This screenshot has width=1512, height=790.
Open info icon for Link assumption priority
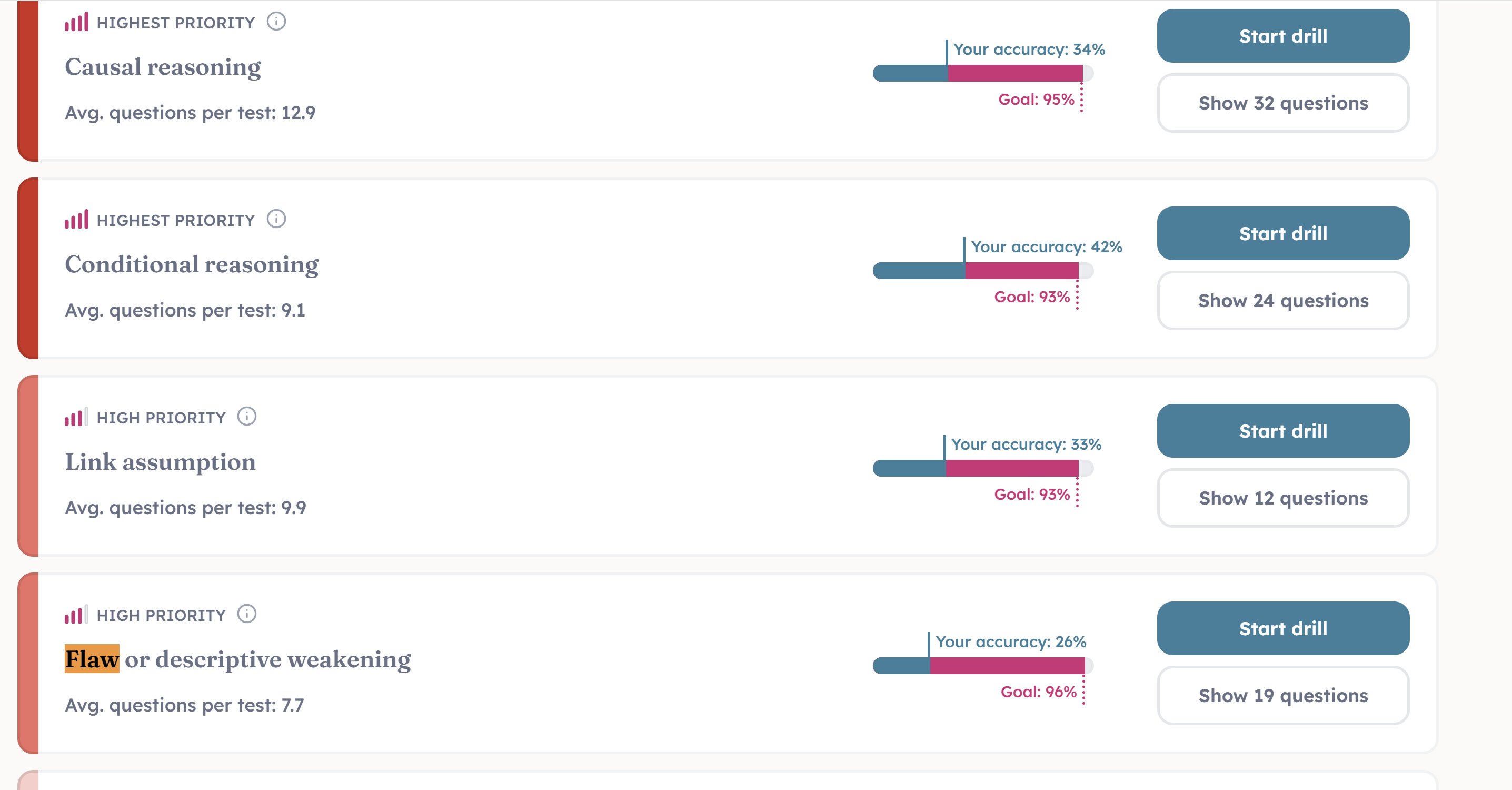pyautogui.click(x=246, y=417)
